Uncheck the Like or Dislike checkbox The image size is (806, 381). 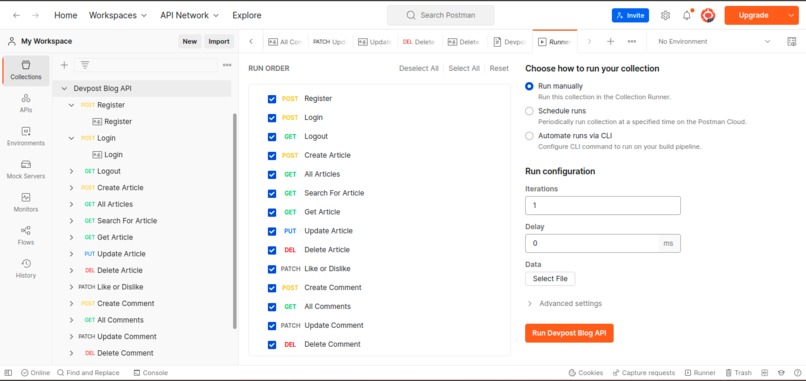[x=272, y=269]
